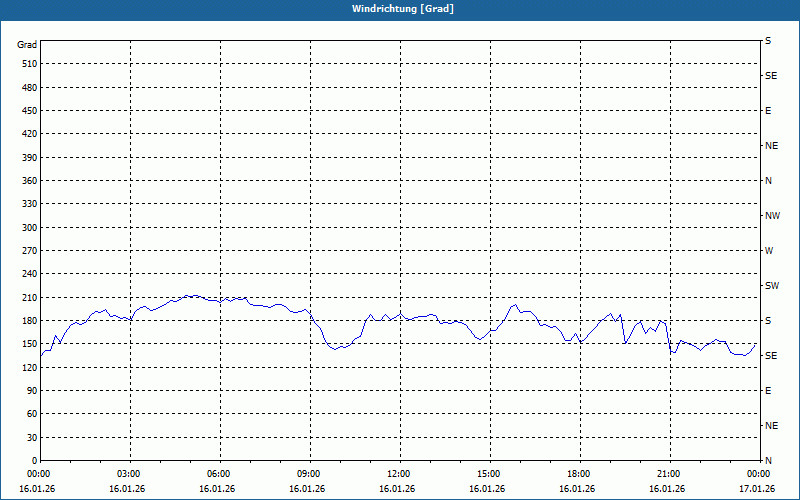800x500 pixels.
Task: Click the 270 degree axis label
Action: [x=30, y=251]
